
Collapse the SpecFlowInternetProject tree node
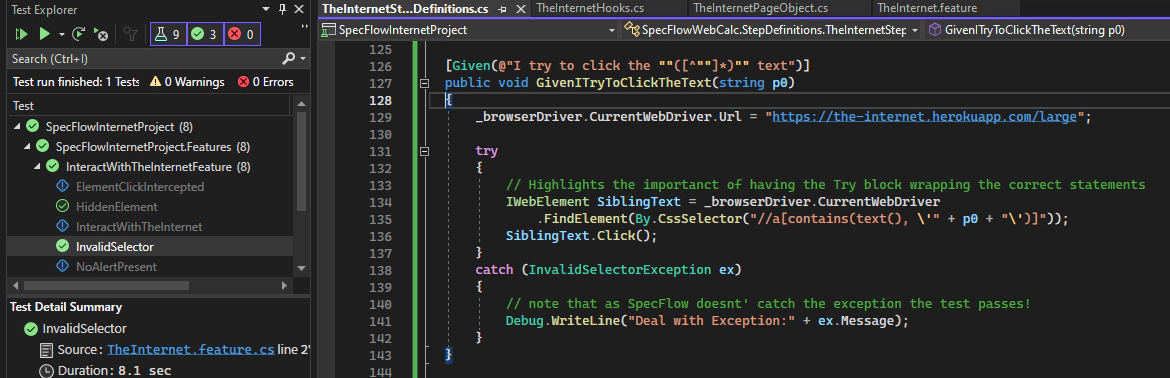[x=17, y=127]
